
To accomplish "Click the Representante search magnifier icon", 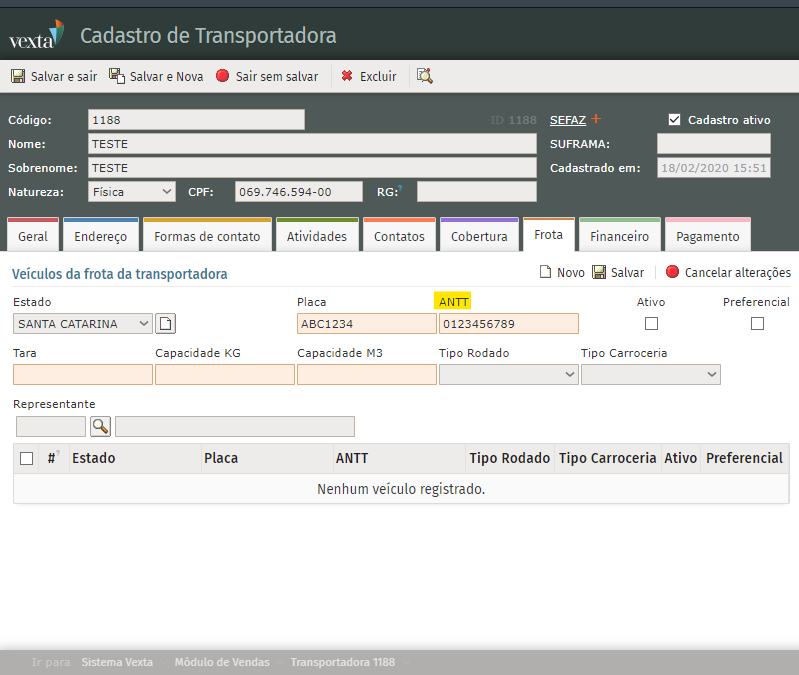I will [101, 426].
